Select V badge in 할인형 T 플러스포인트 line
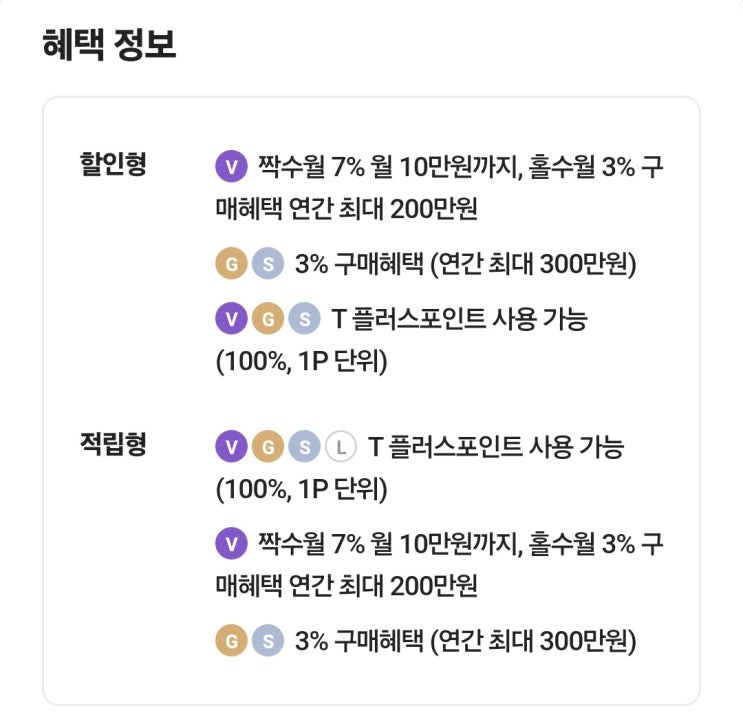 point(231,320)
